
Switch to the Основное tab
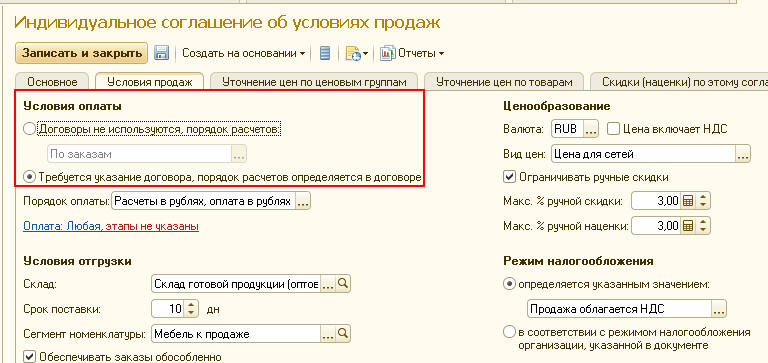pyautogui.click(x=52, y=82)
